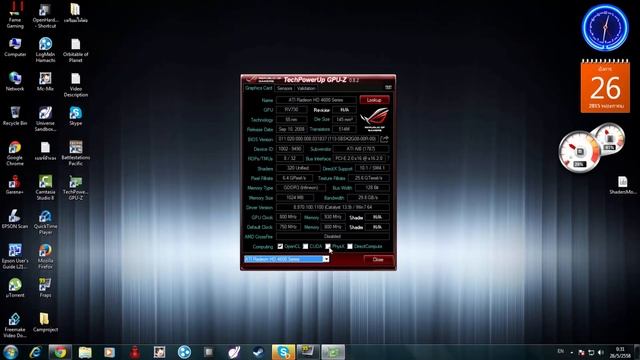Select Camtasia Studio 8 desktop icon
The height and width of the screenshot is (360, 640).
pos(45,188)
